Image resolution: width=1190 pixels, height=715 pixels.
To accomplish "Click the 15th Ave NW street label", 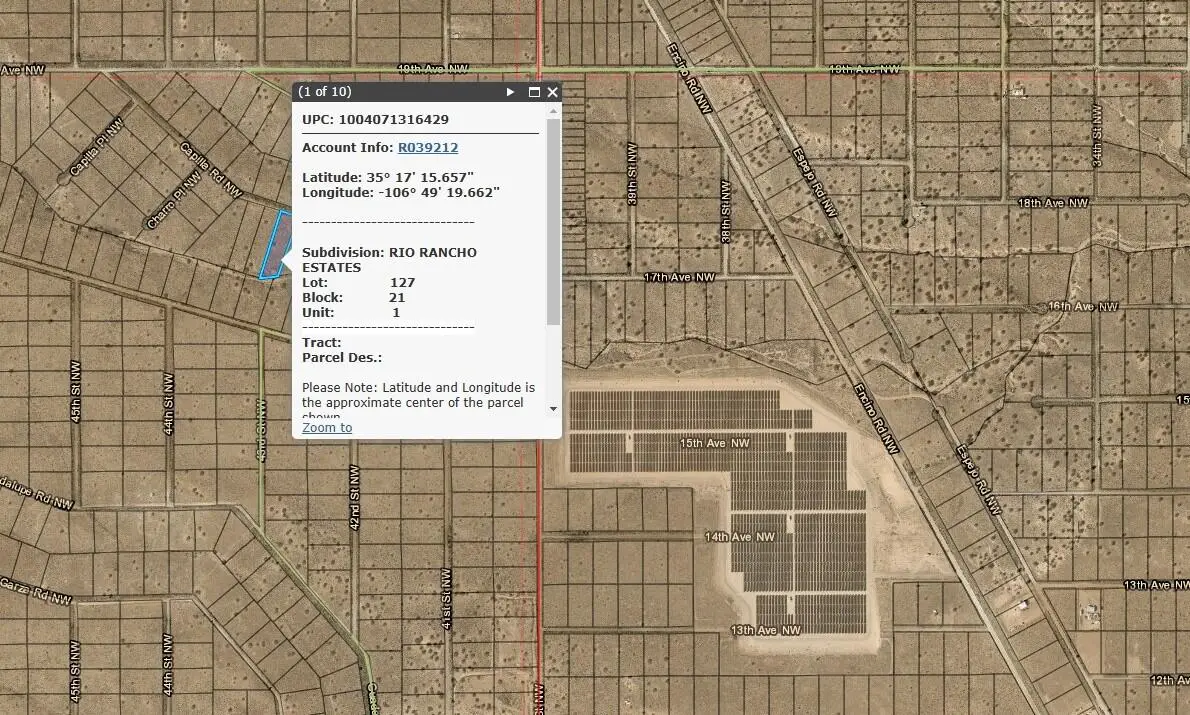I will pos(713,441).
